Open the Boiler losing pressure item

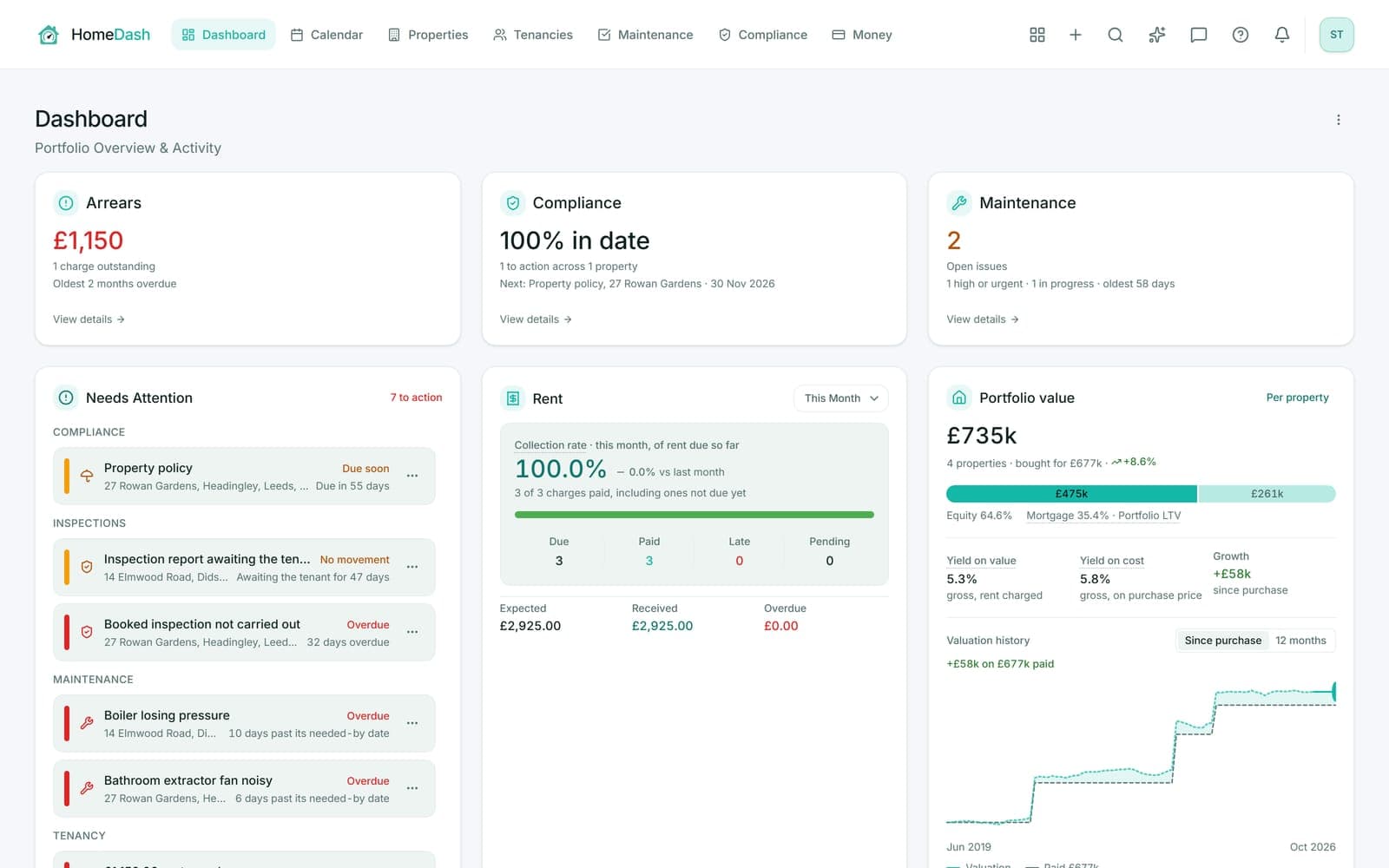click(x=244, y=723)
